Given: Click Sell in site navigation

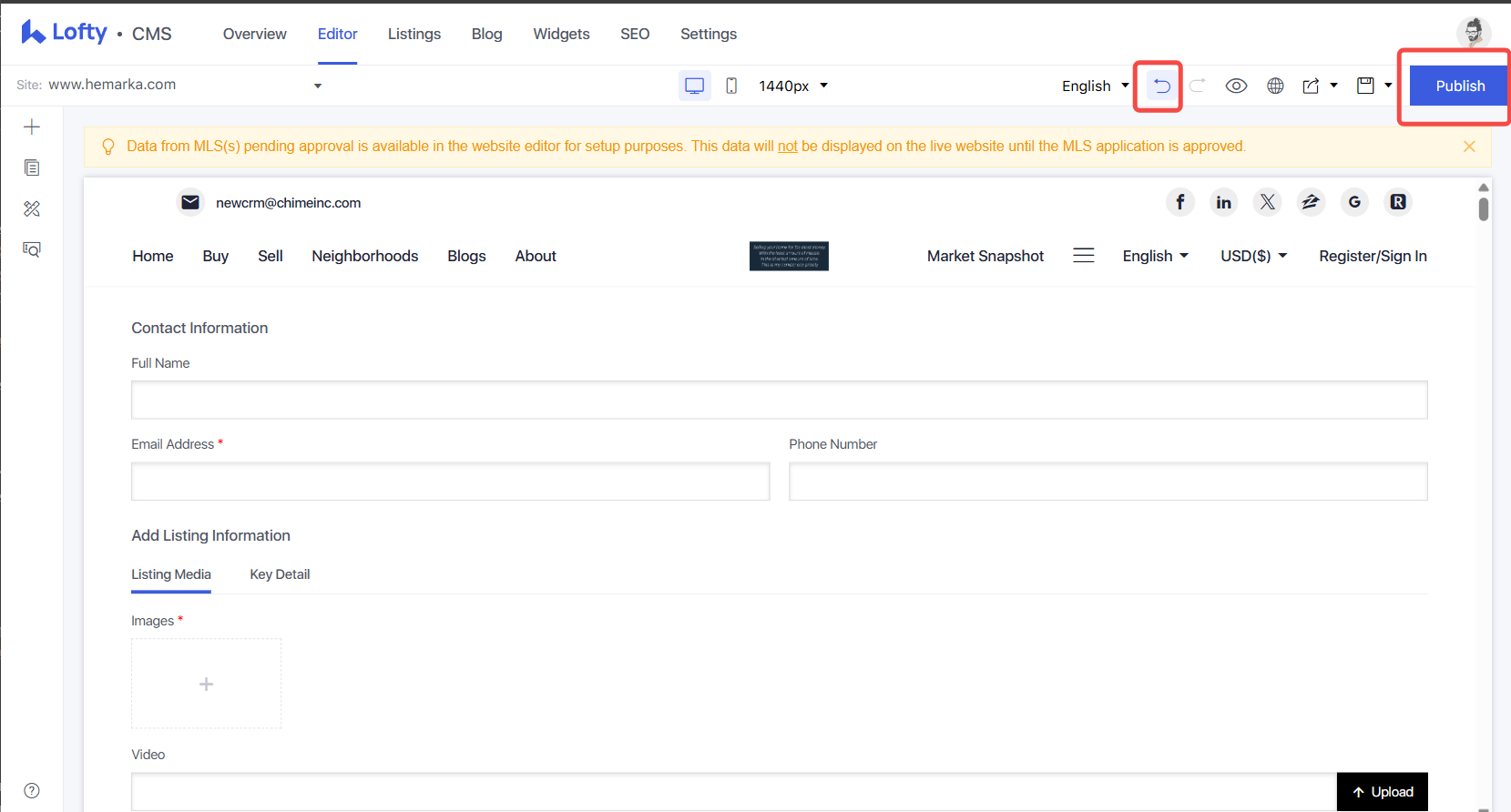Looking at the screenshot, I should click(x=271, y=256).
